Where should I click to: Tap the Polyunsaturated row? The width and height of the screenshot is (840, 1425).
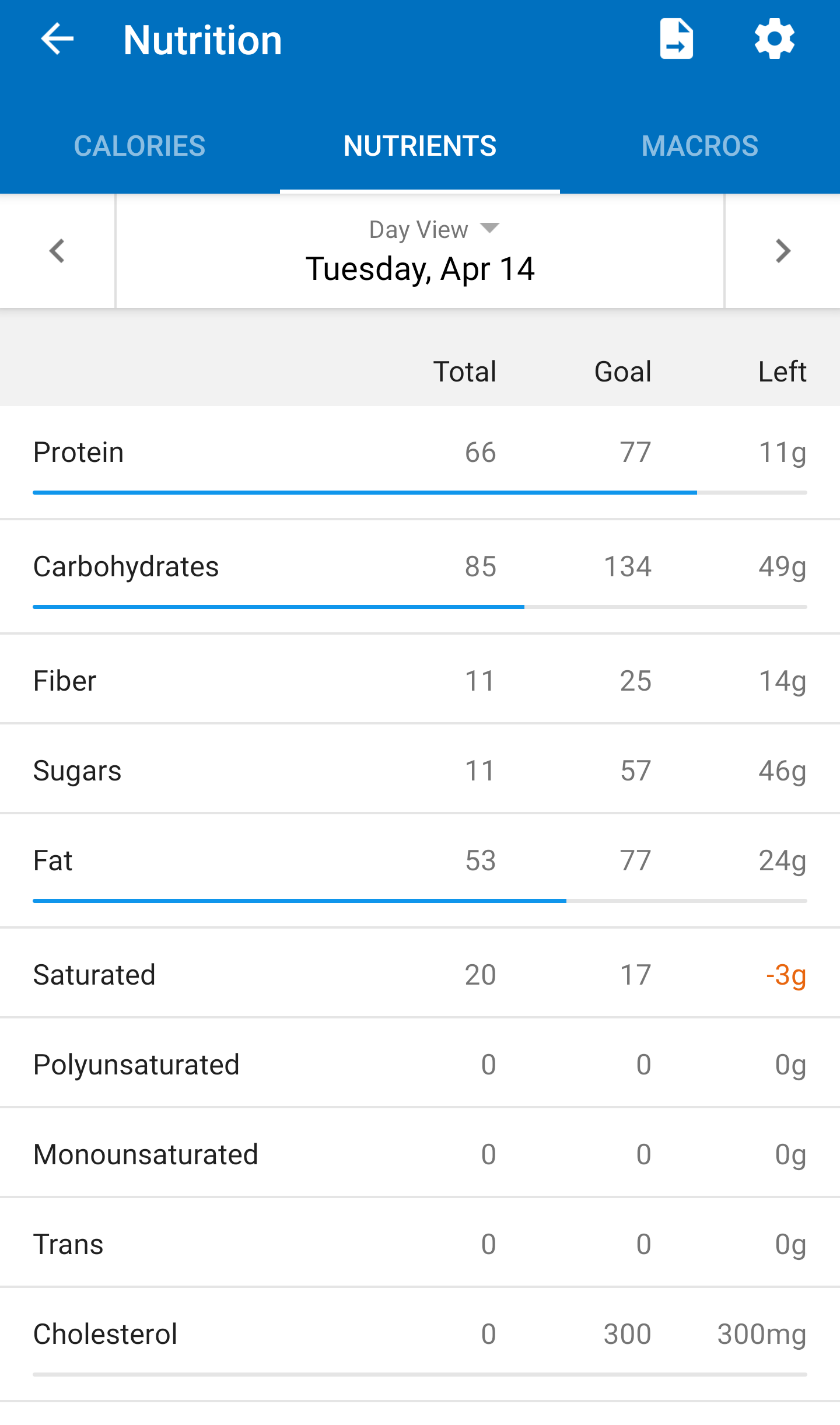tap(420, 1065)
